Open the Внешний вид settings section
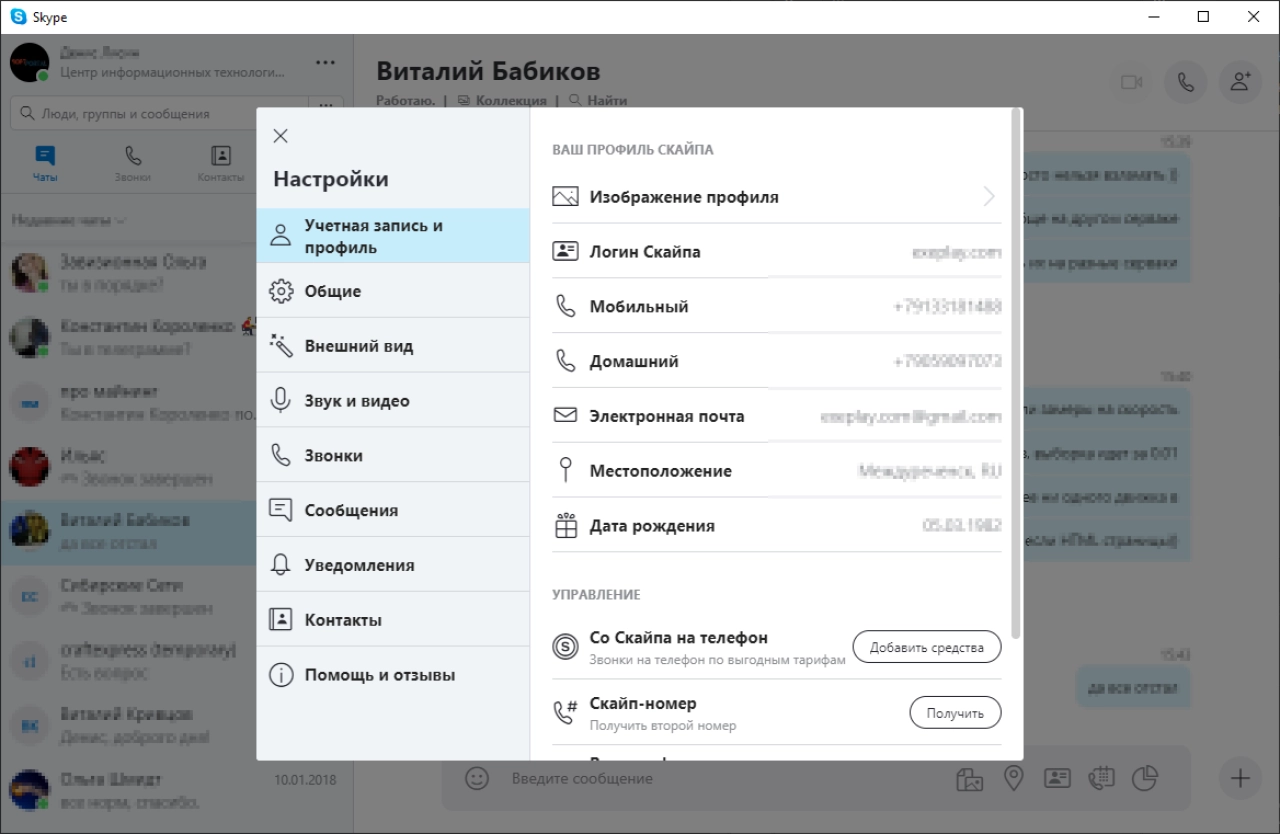This screenshot has height=834, width=1280. tap(393, 346)
